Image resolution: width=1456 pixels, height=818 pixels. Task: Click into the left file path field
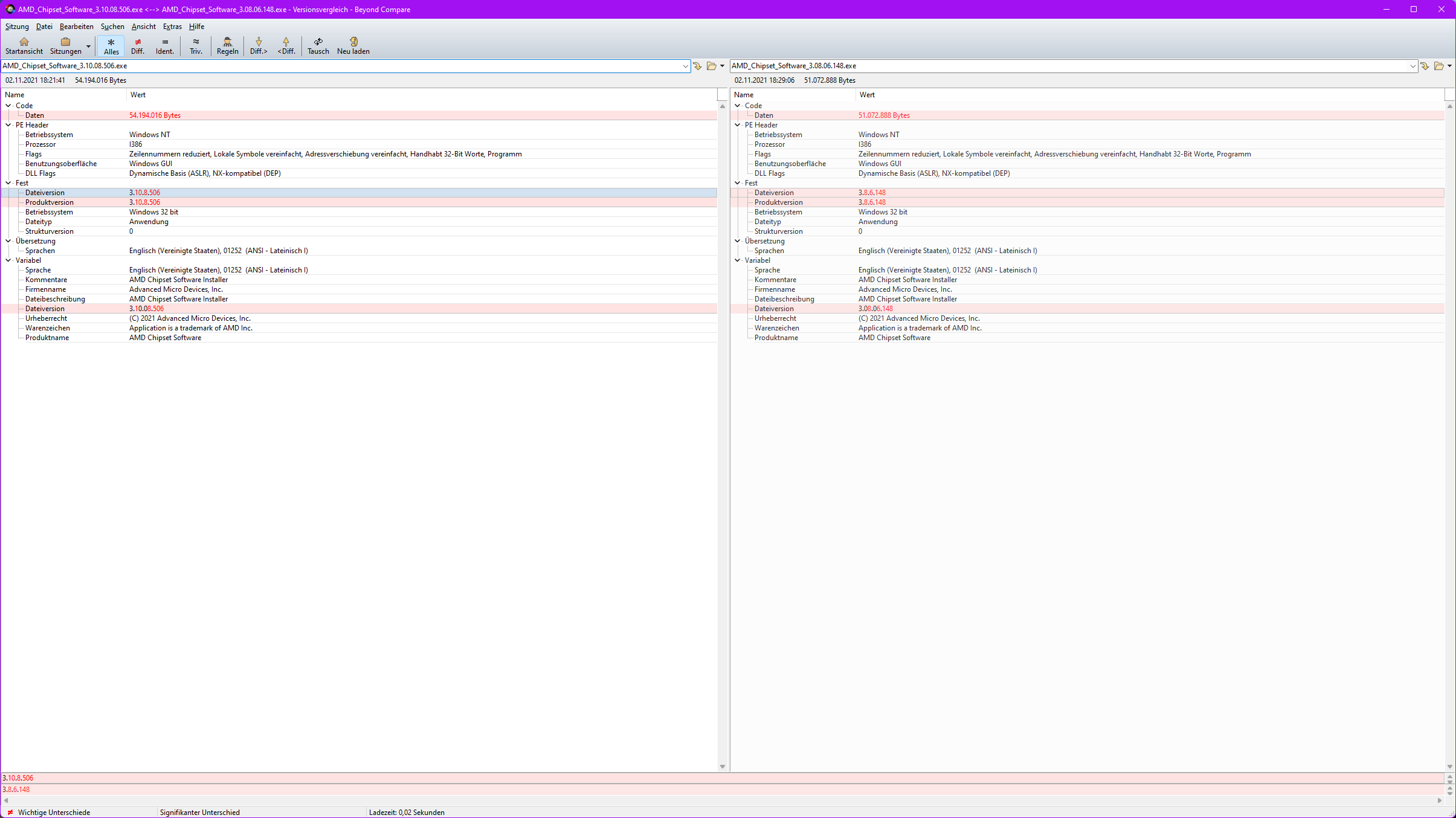tap(338, 66)
